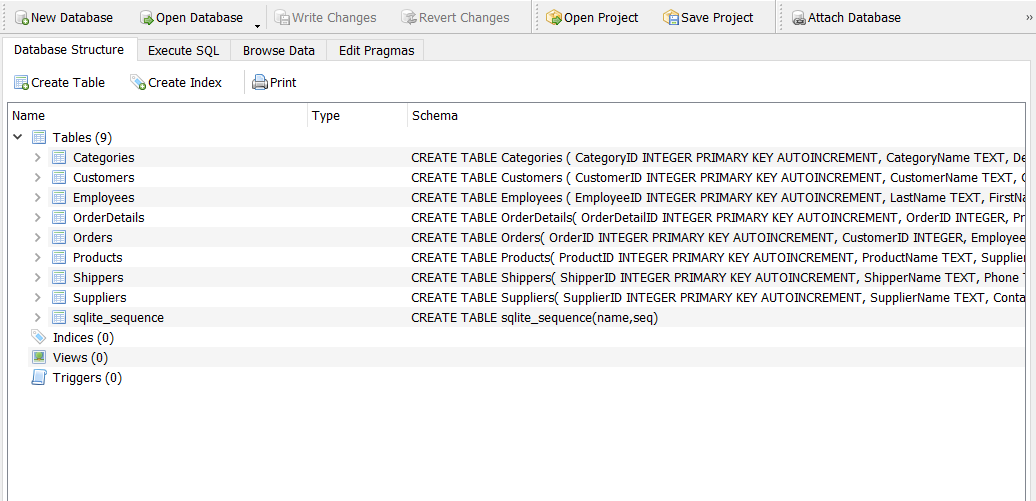Click the Create Index icon
This screenshot has height=501, width=1036.
coord(138,83)
